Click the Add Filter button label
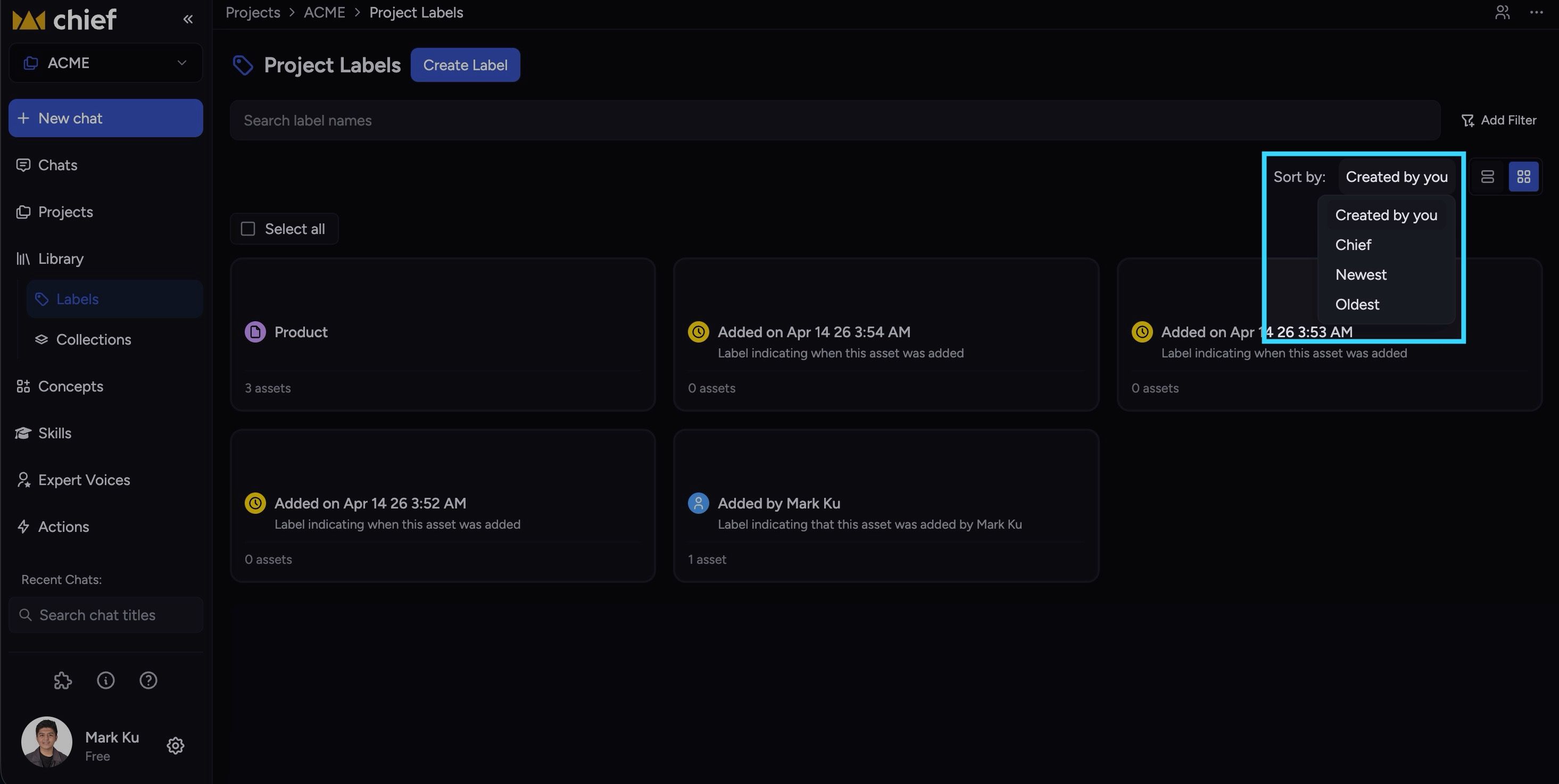Image resolution: width=1559 pixels, height=784 pixels. pos(1508,120)
